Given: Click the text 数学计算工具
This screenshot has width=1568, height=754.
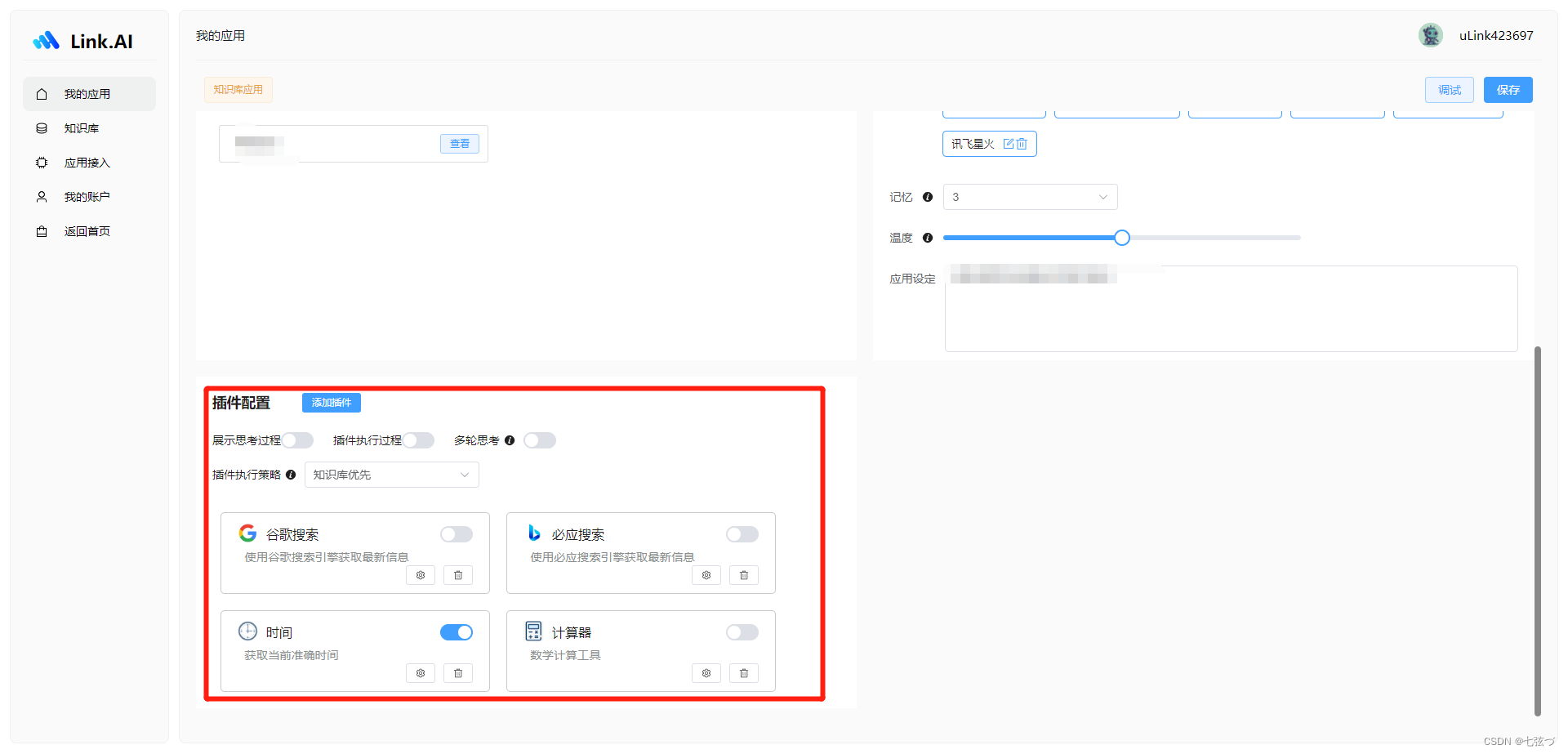Looking at the screenshot, I should [565, 655].
